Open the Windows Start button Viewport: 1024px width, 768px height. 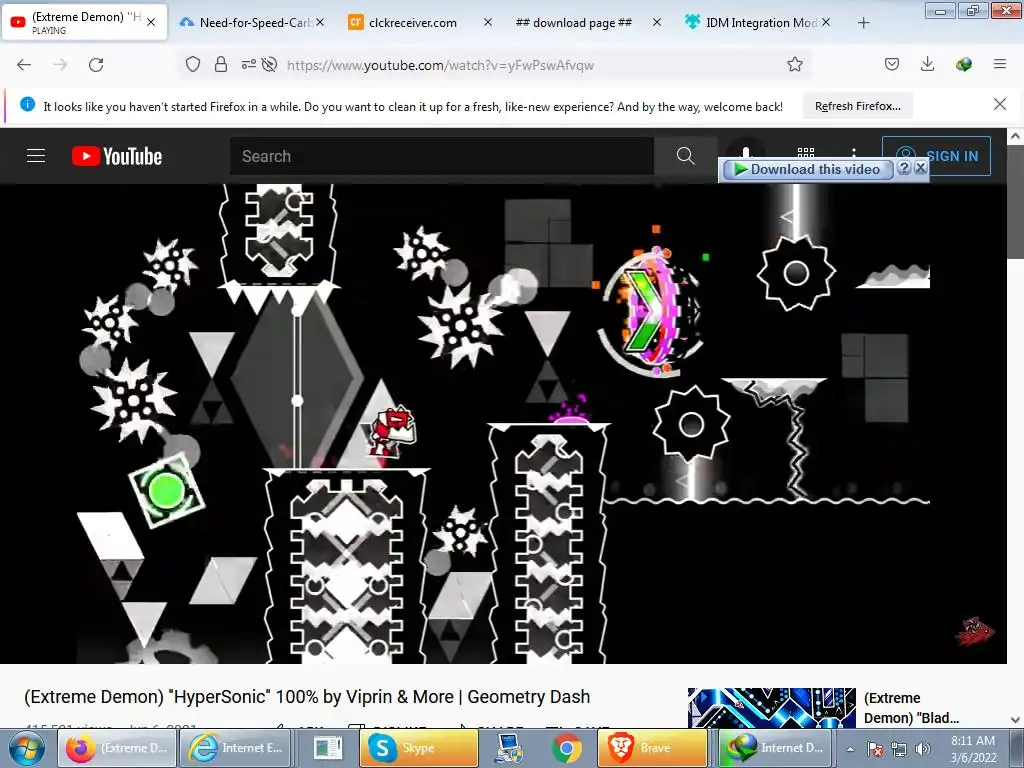(x=27, y=748)
